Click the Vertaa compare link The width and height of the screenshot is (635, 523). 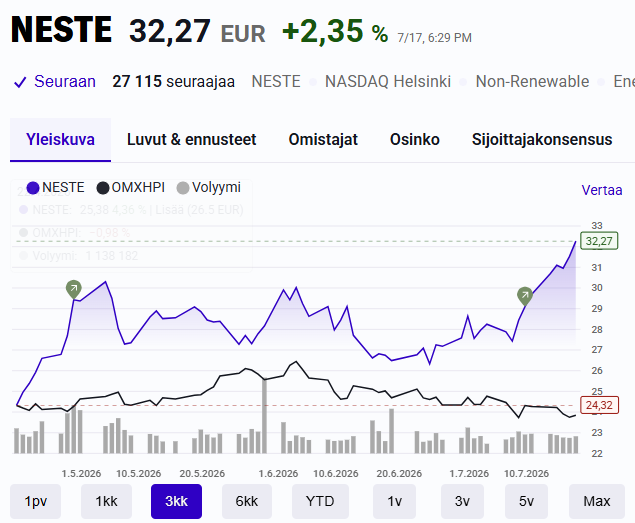click(x=602, y=190)
